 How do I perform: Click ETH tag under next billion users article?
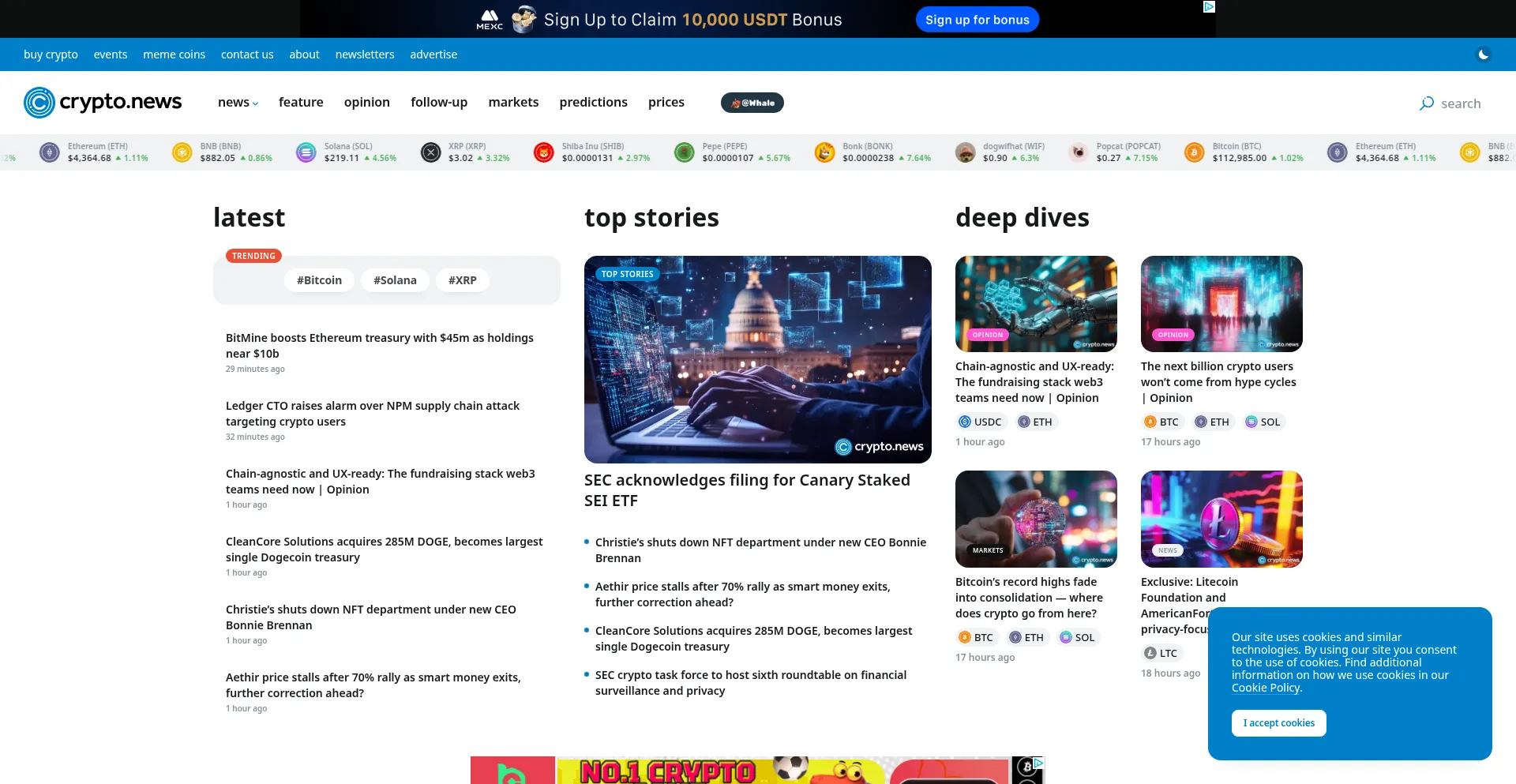(x=1212, y=422)
